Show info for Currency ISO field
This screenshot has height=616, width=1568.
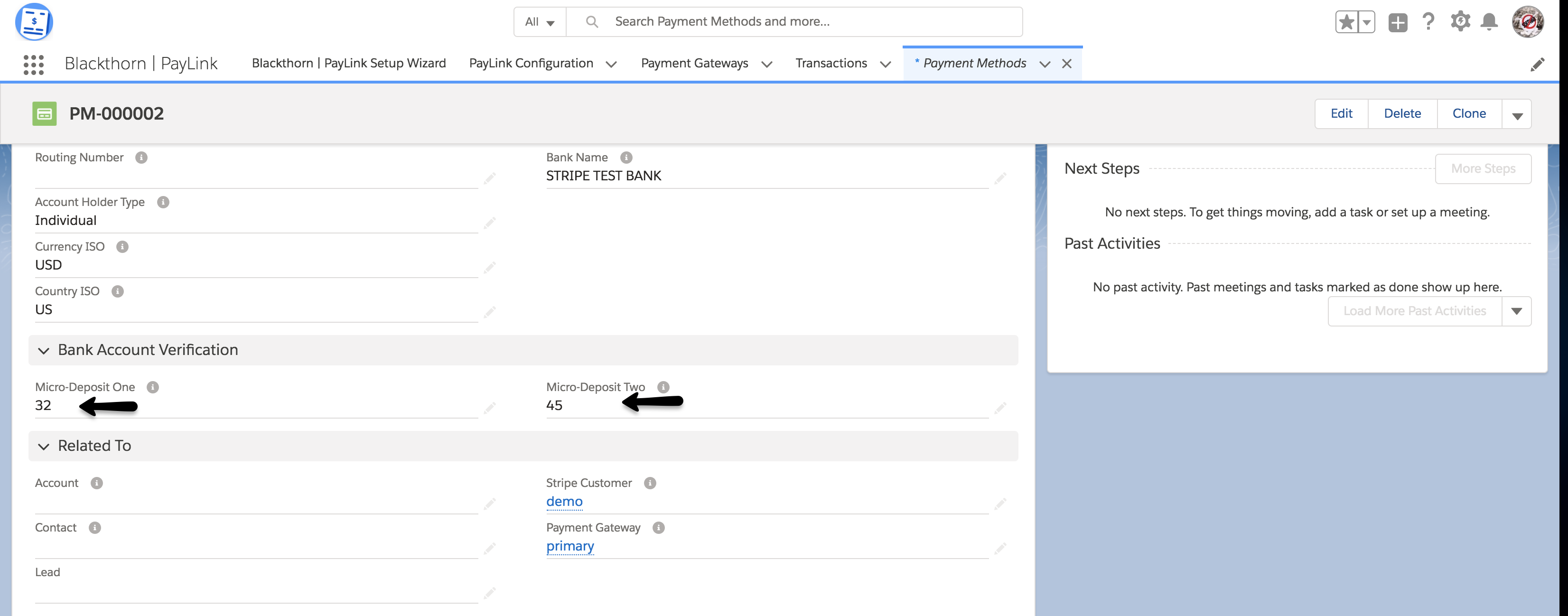click(x=122, y=246)
